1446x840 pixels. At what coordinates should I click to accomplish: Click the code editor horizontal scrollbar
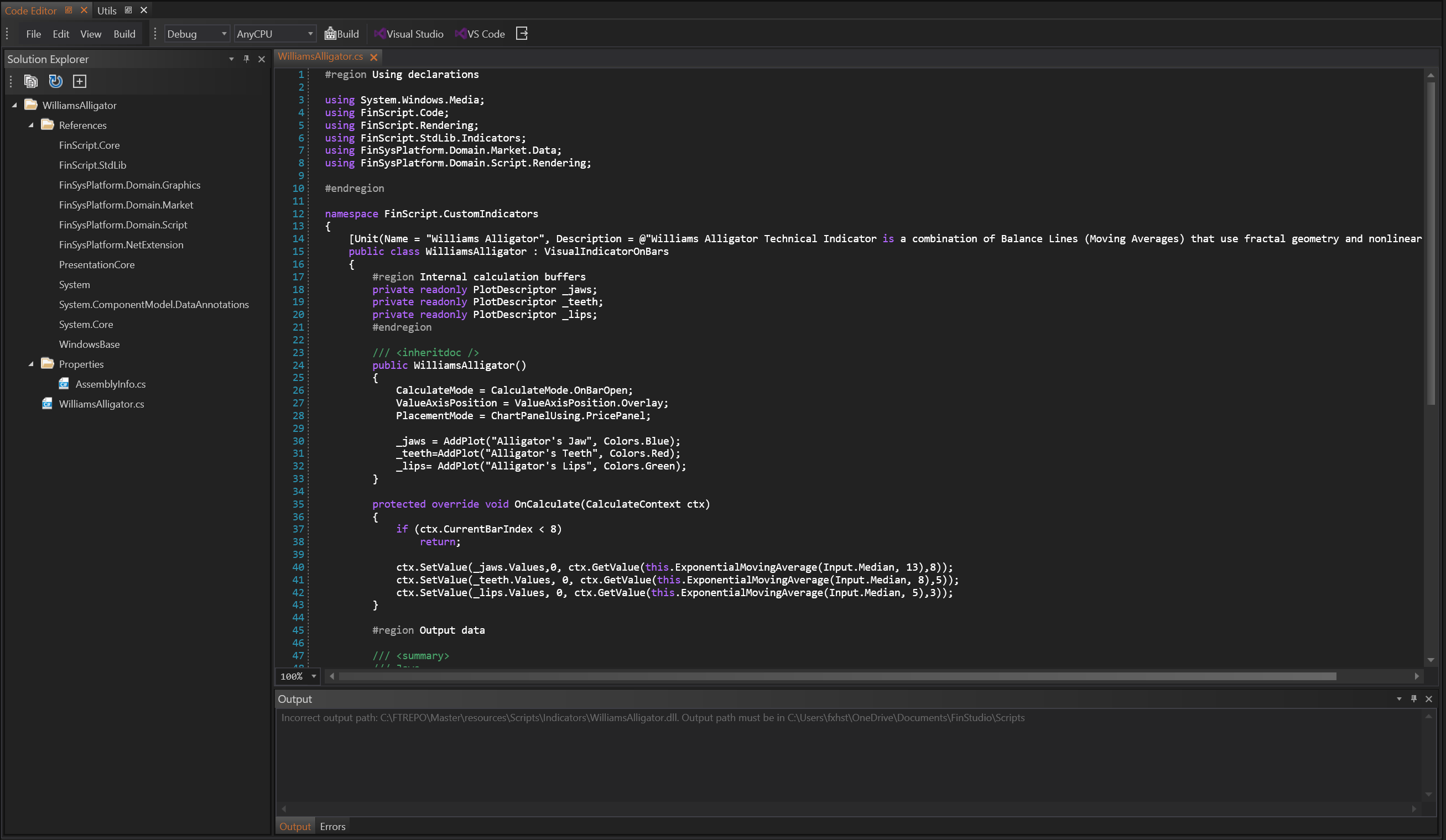(836, 676)
